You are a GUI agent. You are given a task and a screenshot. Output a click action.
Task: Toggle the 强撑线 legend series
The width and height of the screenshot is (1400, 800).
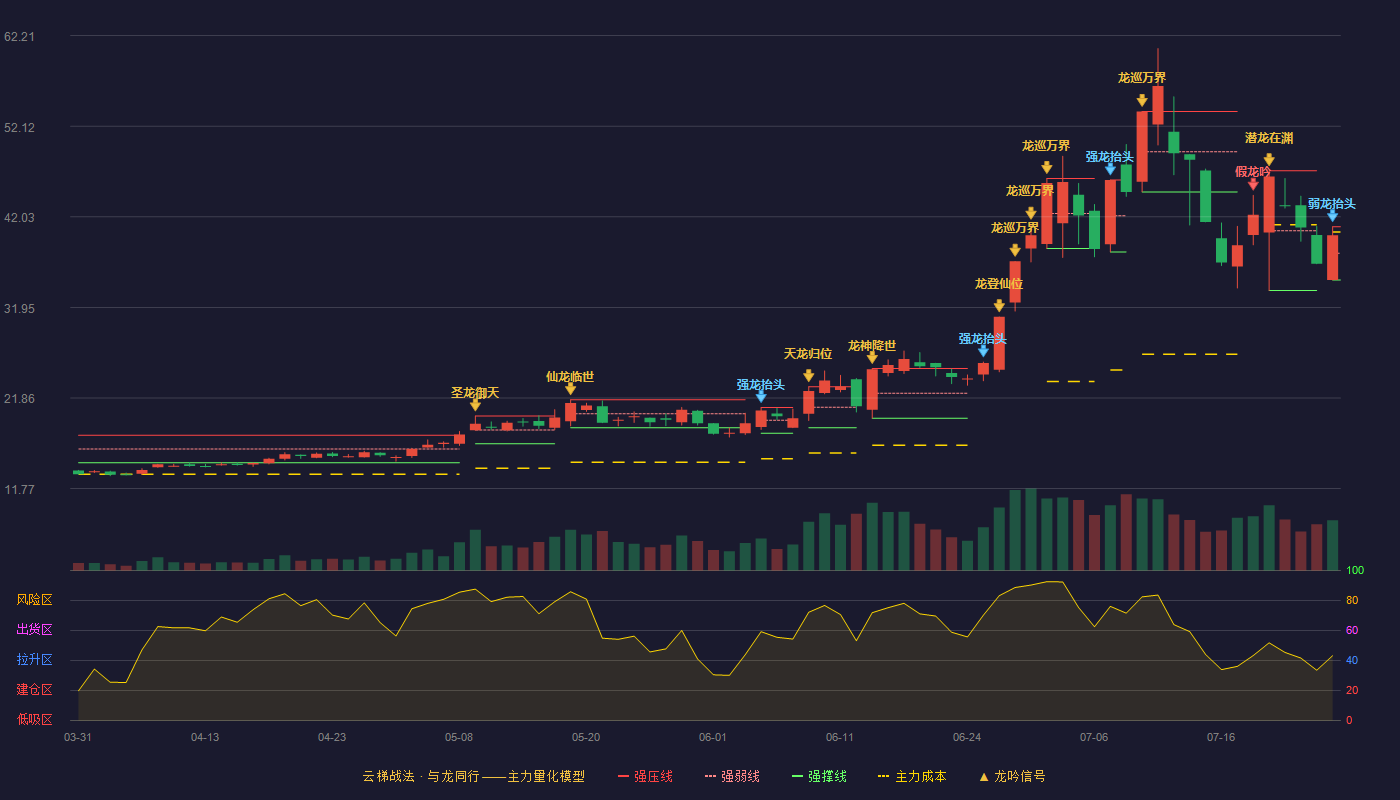tap(819, 776)
